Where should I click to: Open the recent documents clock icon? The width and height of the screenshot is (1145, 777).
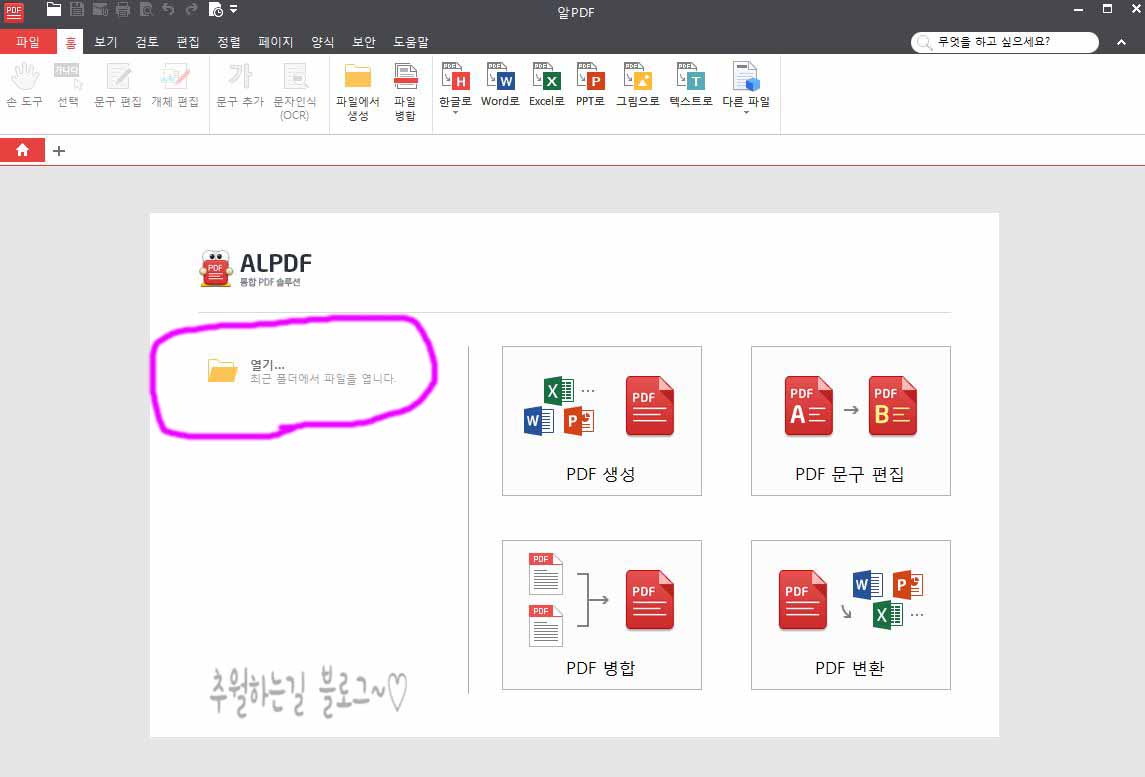point(215,9)
